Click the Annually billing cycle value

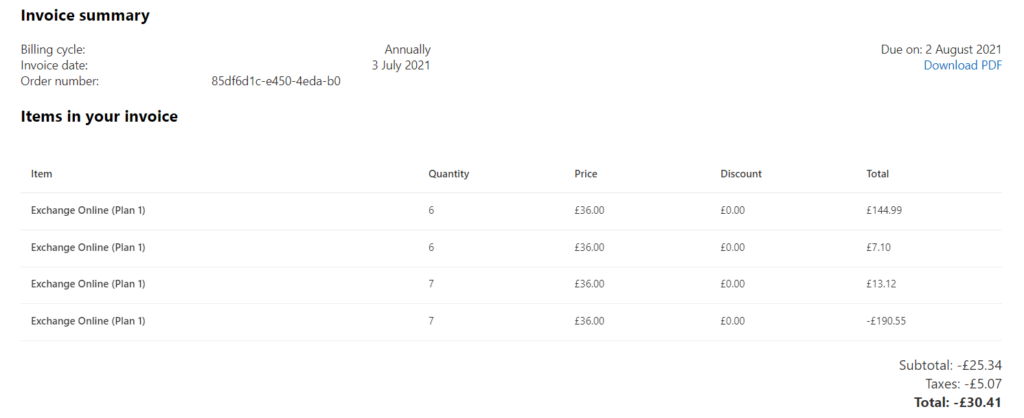[408, 50]
